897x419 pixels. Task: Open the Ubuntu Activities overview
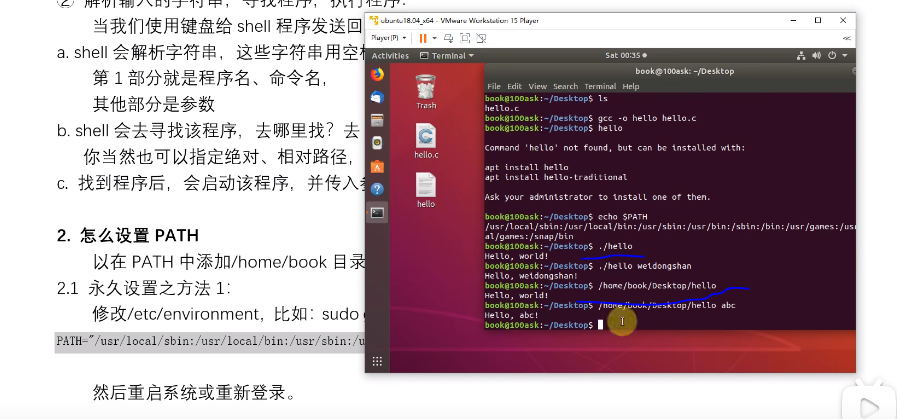[x=390, y=56]
